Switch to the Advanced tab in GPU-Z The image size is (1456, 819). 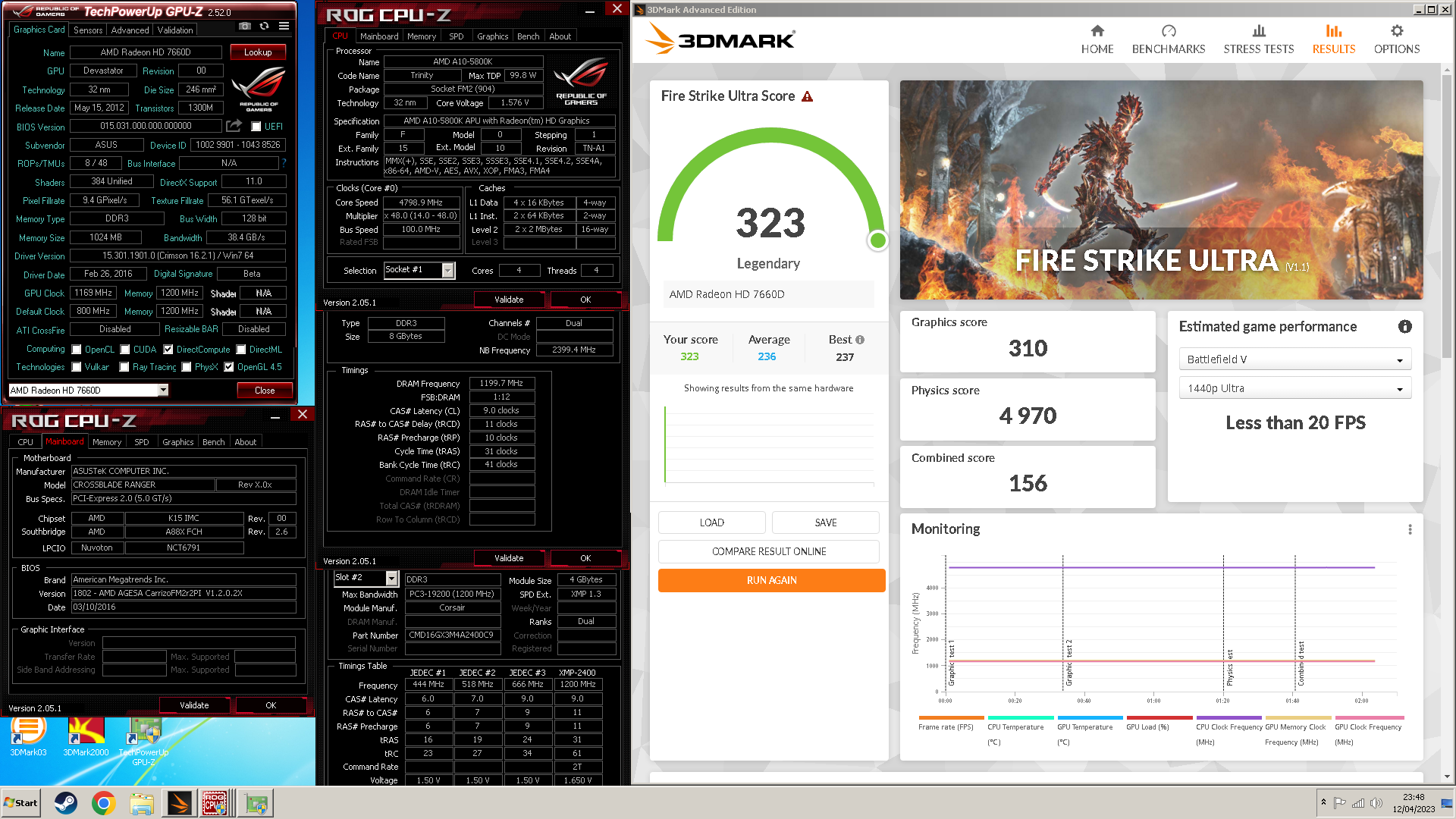point(130,30)
